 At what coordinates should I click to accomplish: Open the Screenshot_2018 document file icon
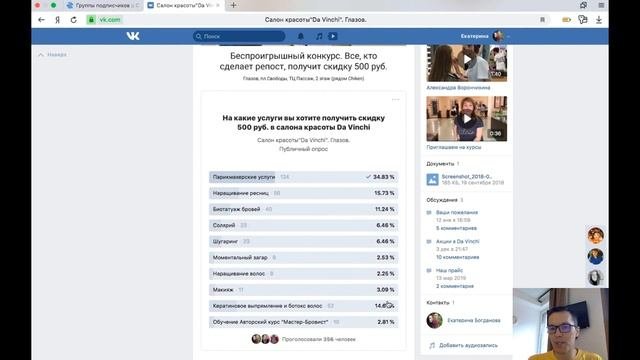click(432, 180)
